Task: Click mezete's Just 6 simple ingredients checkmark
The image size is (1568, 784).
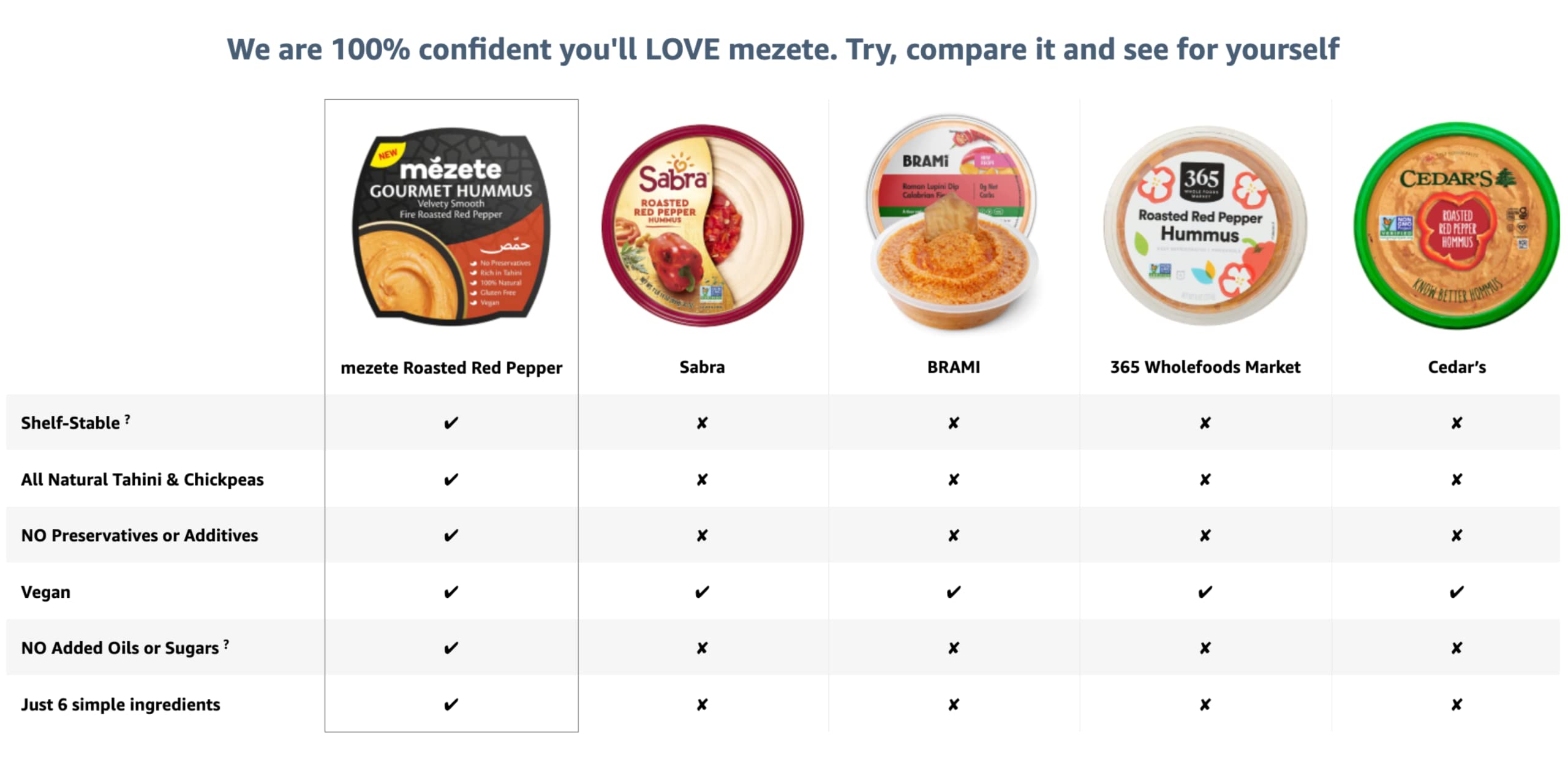Action: [x=451, y=705]
